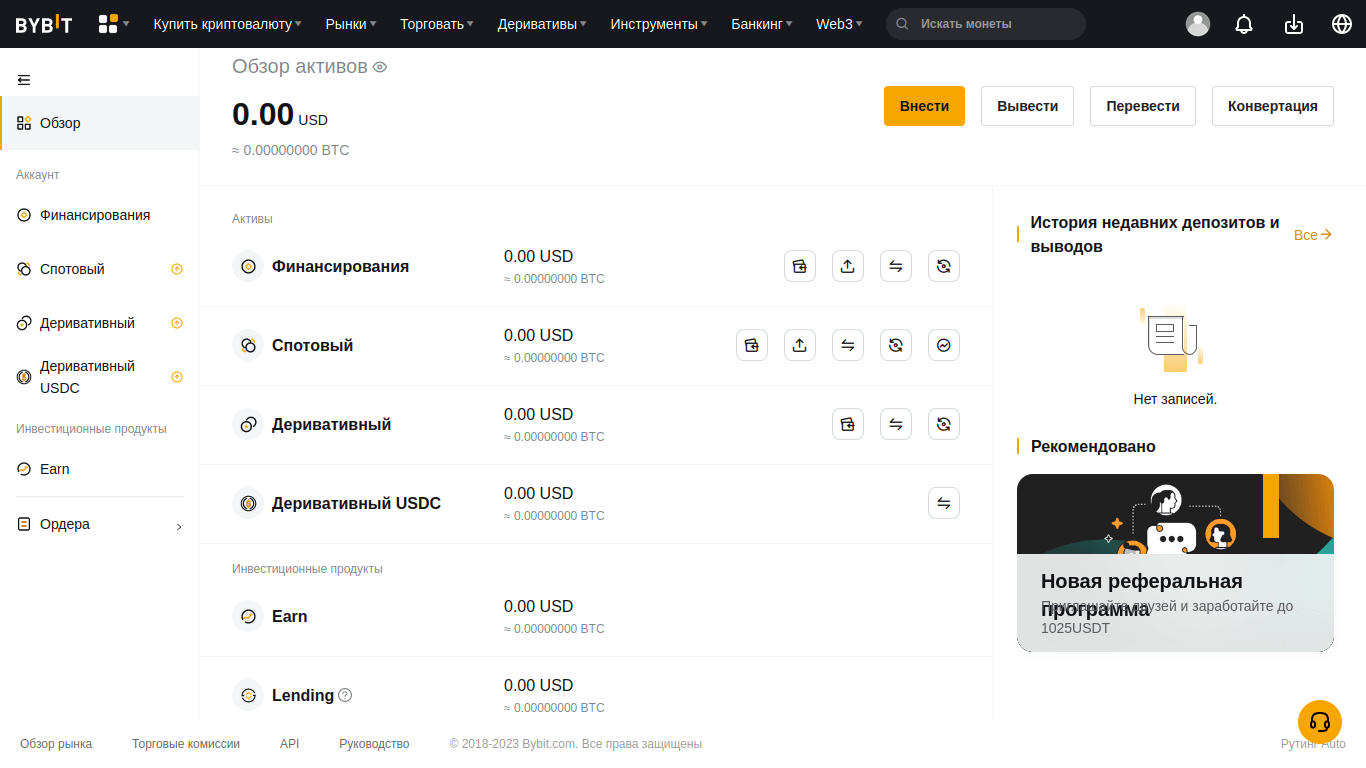Open language globe icon
The width and height of the screenshot is (1366, 768).
(x=1342, y=24)
